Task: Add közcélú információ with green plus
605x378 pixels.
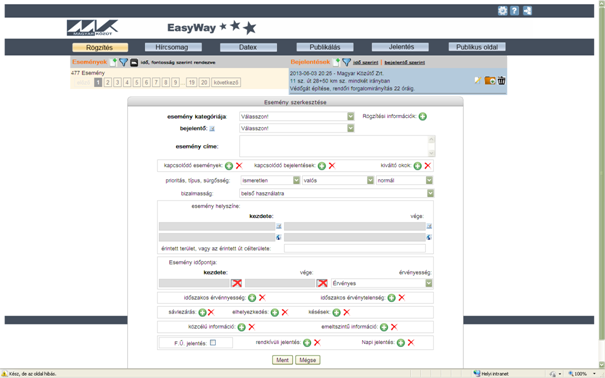Action: pos(242,327)
